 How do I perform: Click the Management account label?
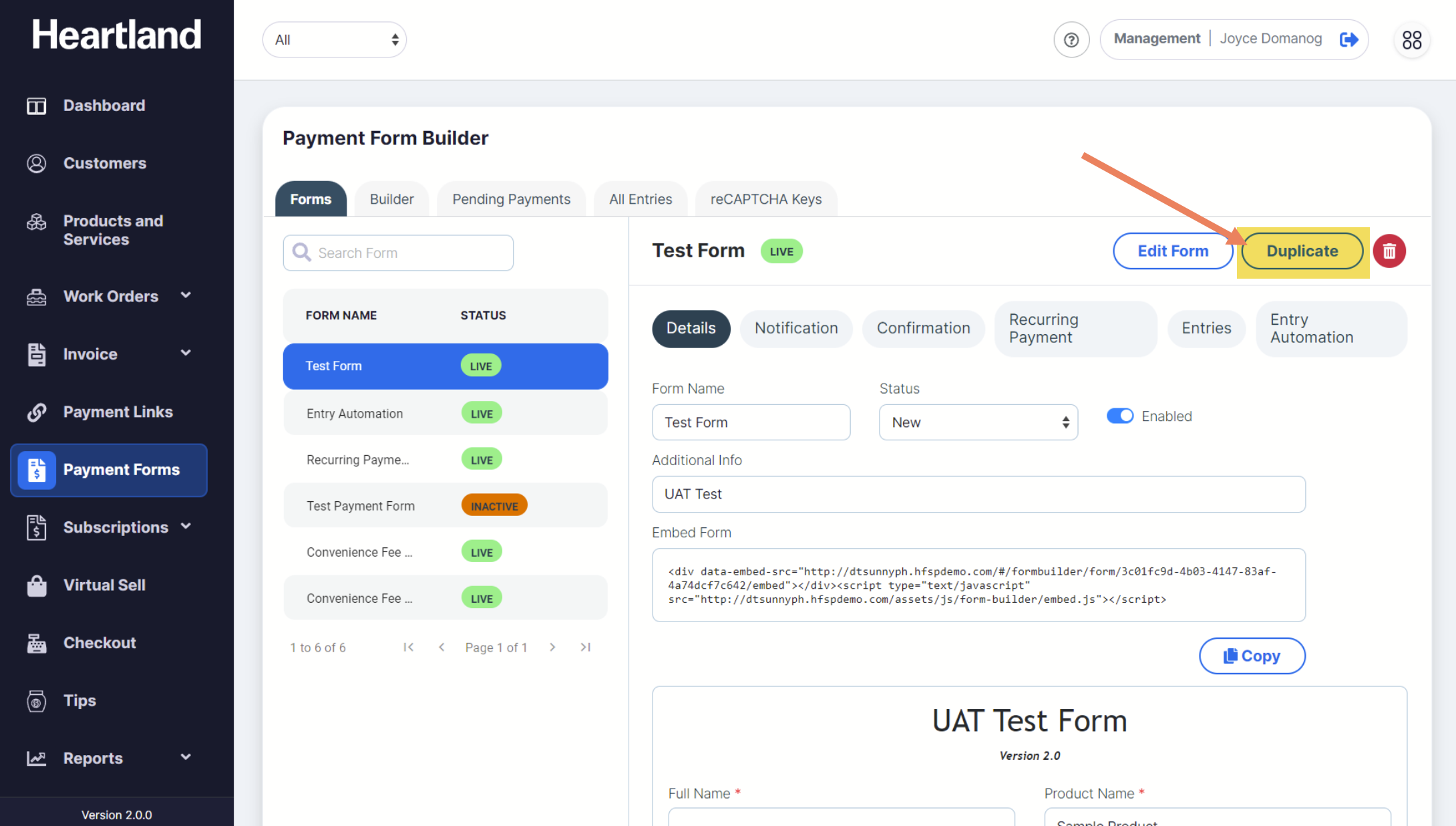click(1157, 39)
